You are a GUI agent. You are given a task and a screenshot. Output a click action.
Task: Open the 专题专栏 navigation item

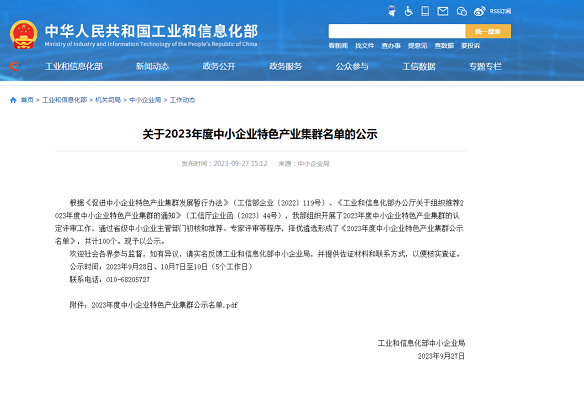point(485,66)
